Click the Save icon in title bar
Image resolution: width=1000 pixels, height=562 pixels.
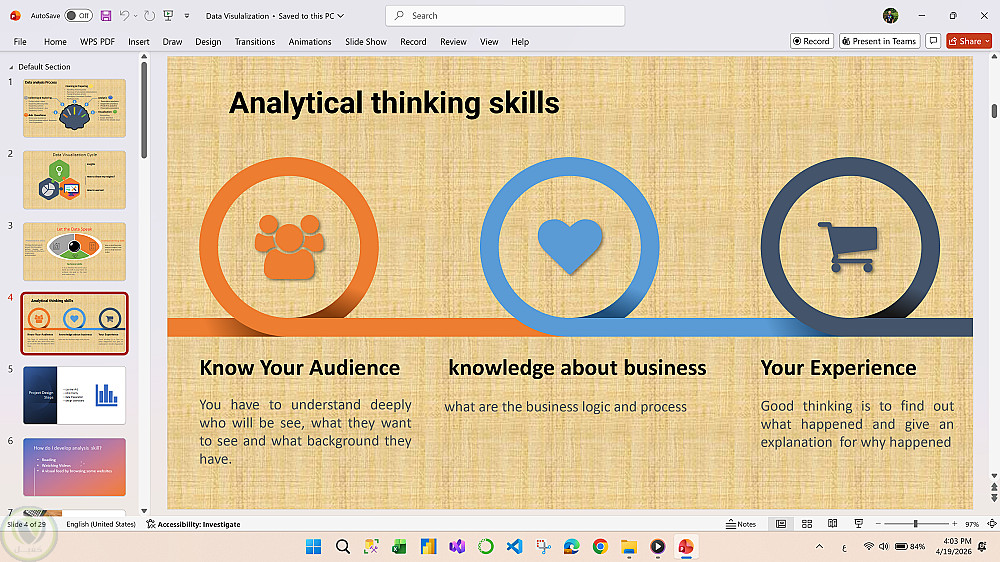coord(106,15)
